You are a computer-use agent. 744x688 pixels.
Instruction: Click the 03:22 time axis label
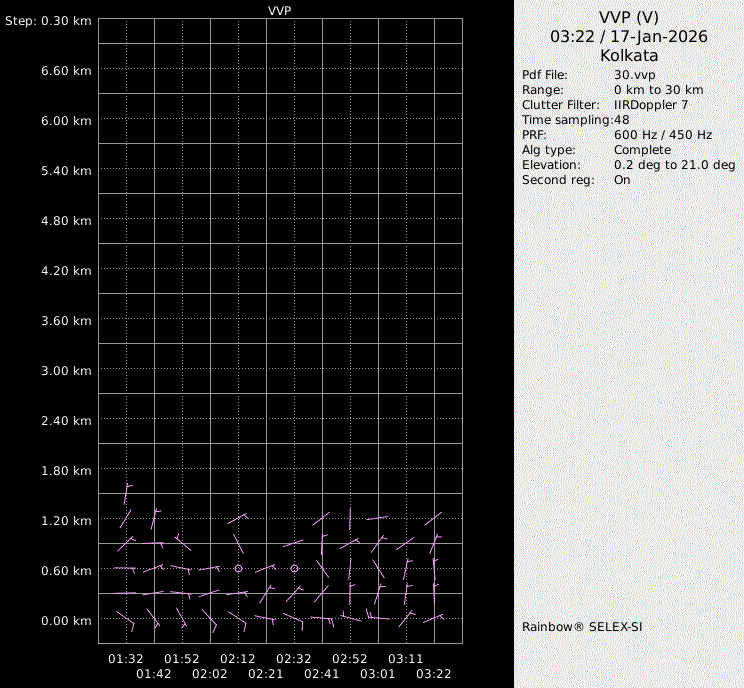pyautogui.click(x=434, y=674)
